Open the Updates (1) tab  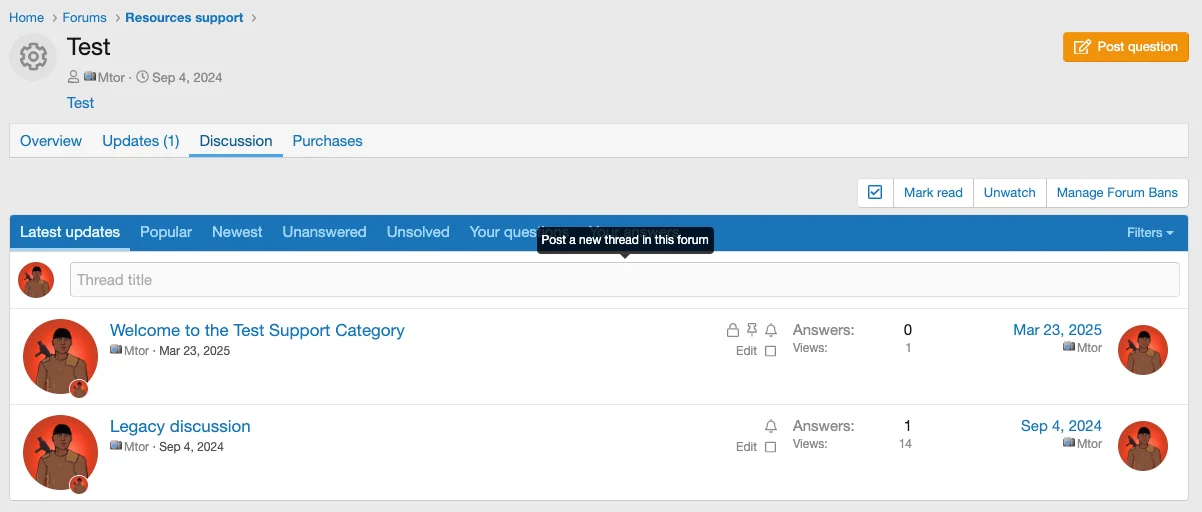[141, 141]
